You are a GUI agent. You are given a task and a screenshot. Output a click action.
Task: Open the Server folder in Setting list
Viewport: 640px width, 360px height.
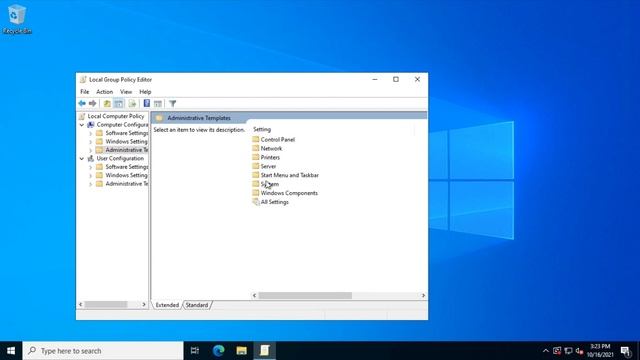[264, 166]
